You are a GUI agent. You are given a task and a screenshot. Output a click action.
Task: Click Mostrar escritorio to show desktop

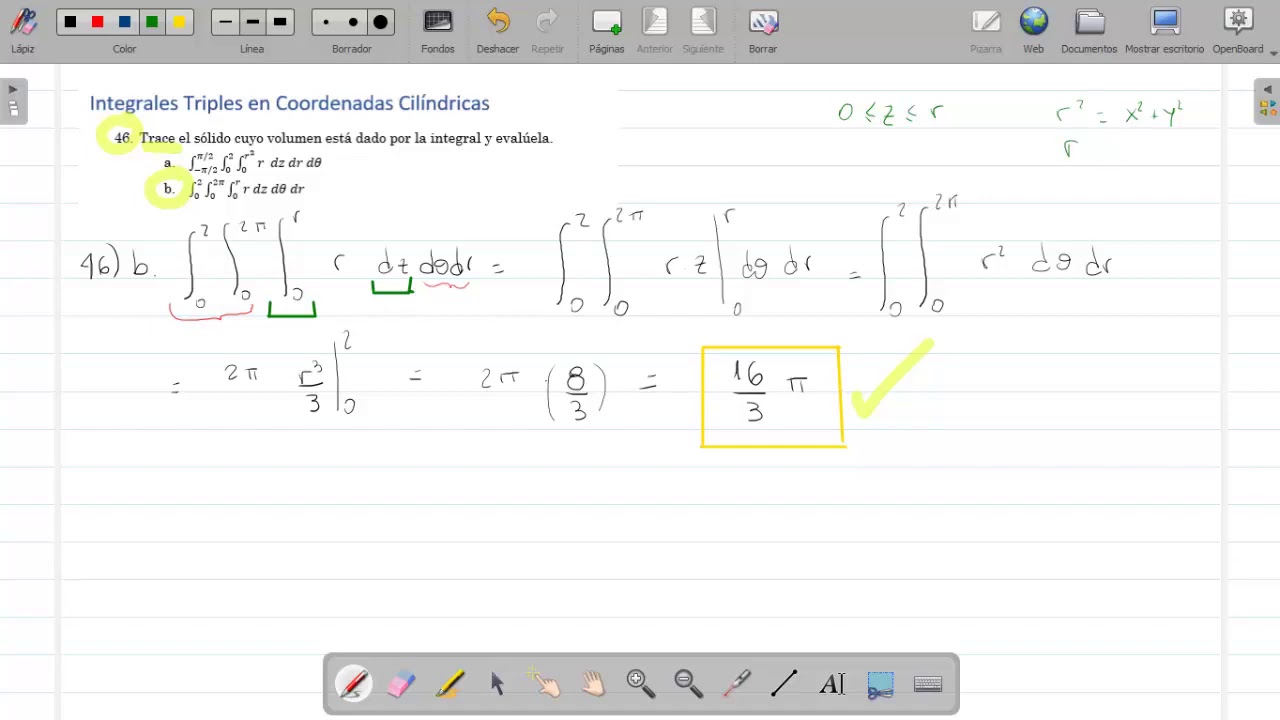[x=1164, y=30]
